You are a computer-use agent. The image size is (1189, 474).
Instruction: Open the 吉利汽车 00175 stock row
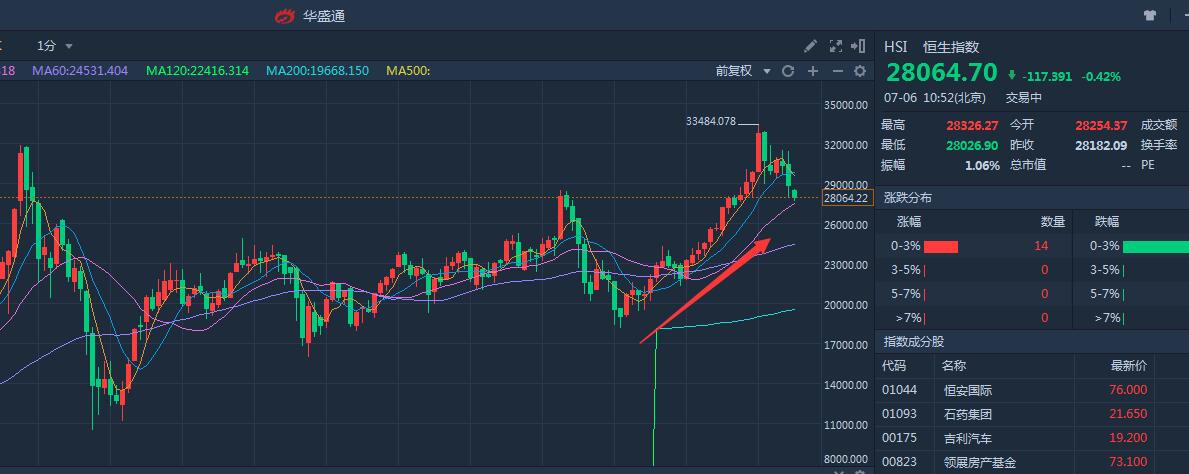1032,438
